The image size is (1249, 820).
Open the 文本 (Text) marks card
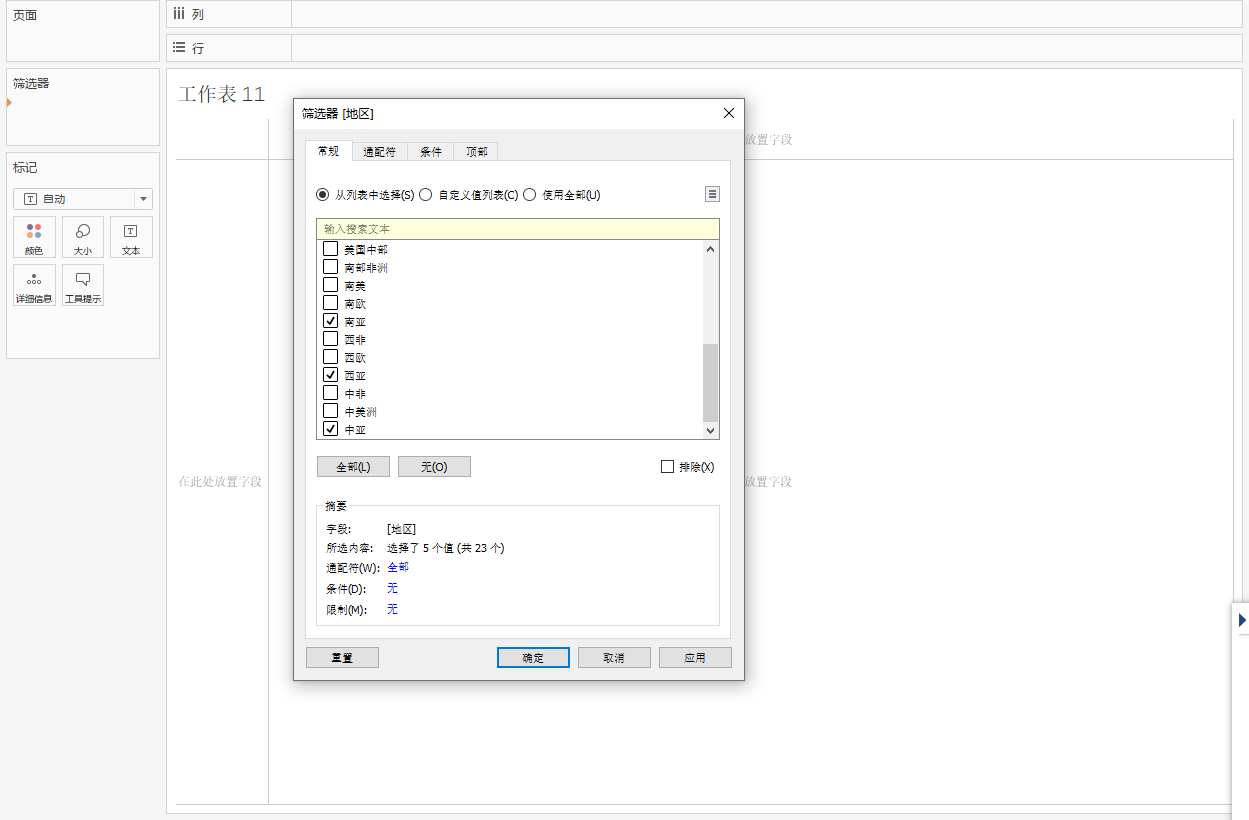131,237
